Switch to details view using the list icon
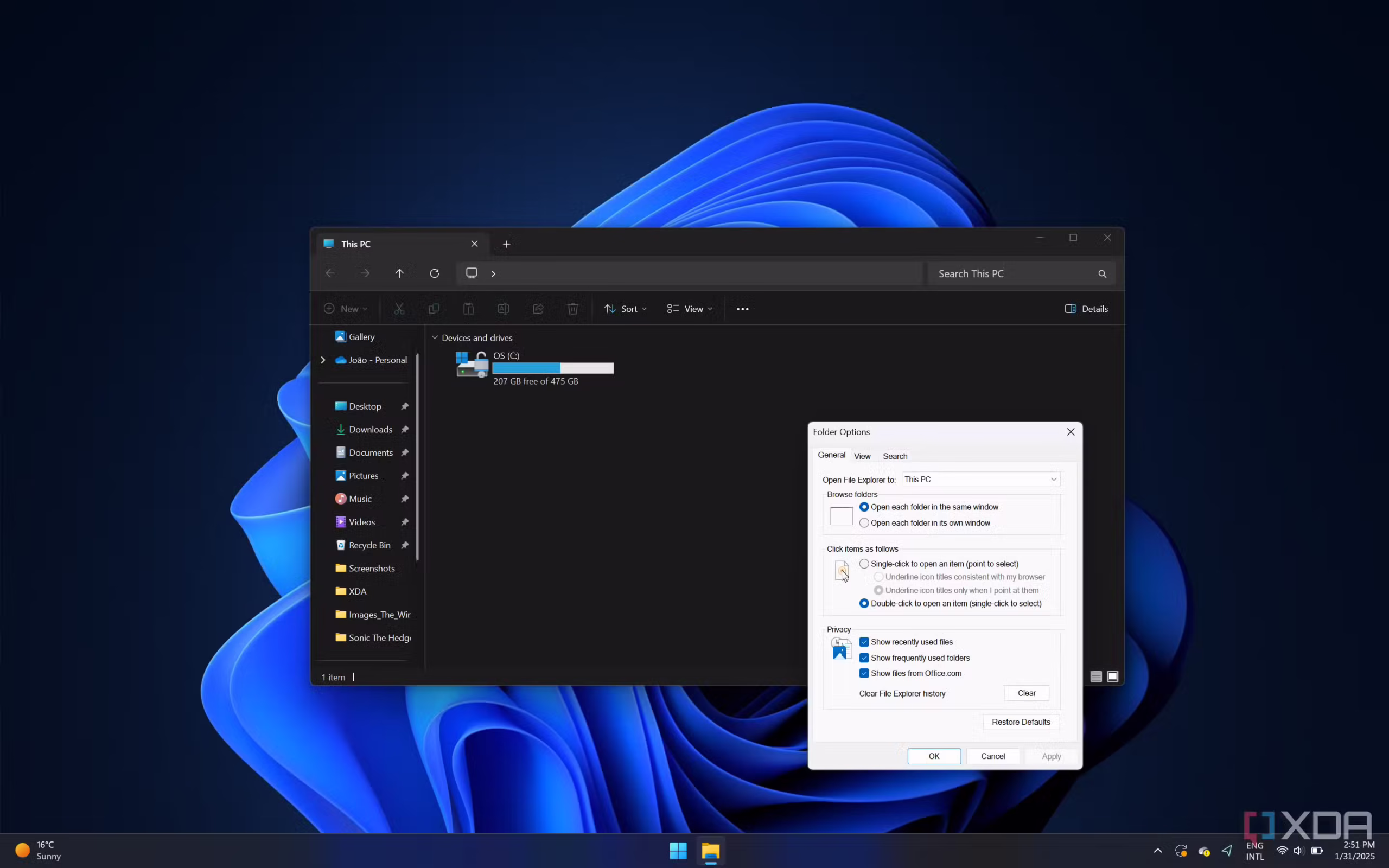The width and height of the screenshot is (1389, 868). (1095, 676)
